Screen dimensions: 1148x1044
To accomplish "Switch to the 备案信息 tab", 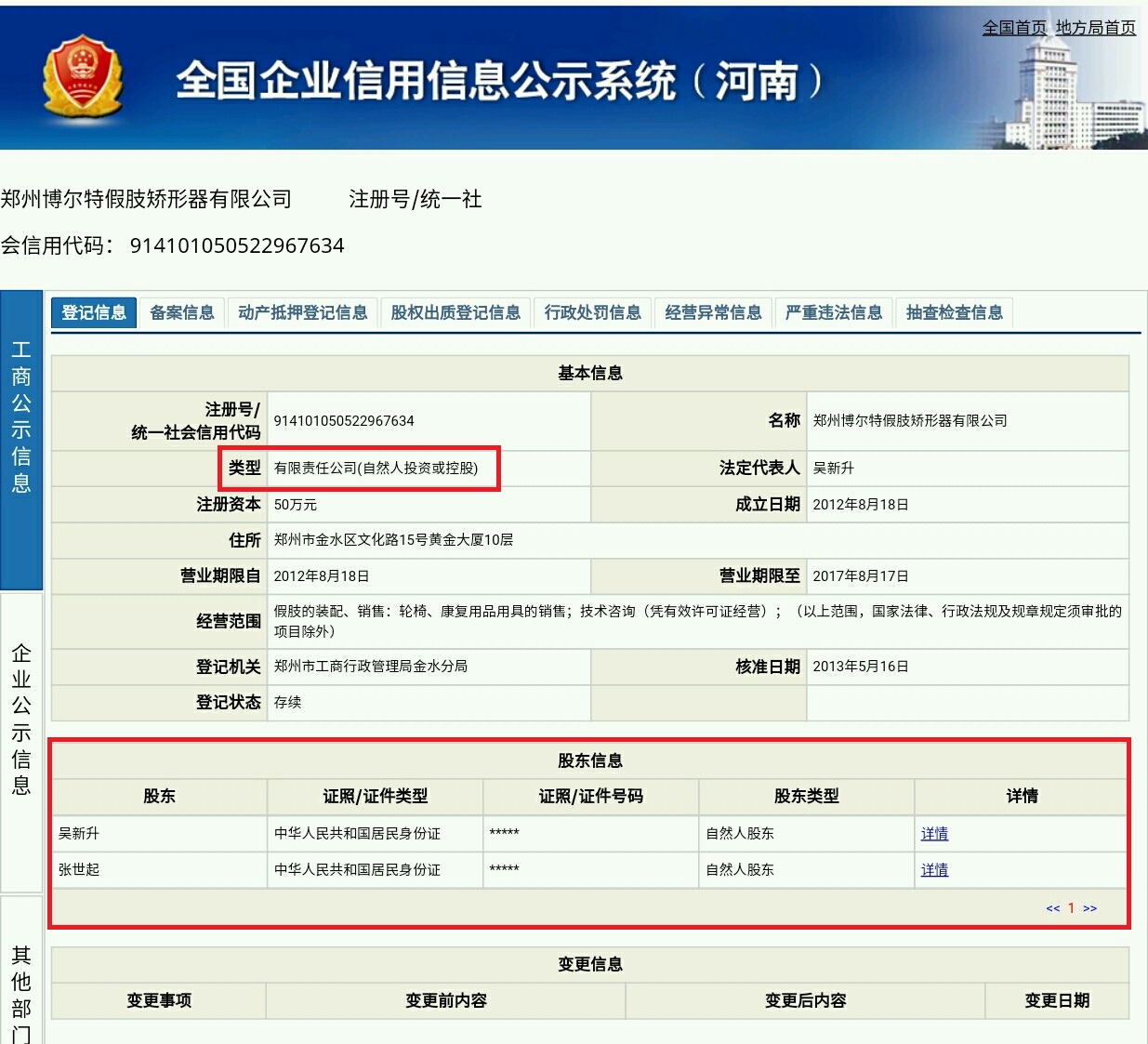I will click(x=182, y=312).
